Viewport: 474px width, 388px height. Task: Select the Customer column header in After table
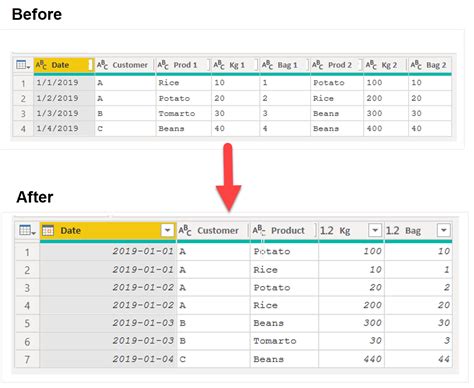[x=213, y=231]
